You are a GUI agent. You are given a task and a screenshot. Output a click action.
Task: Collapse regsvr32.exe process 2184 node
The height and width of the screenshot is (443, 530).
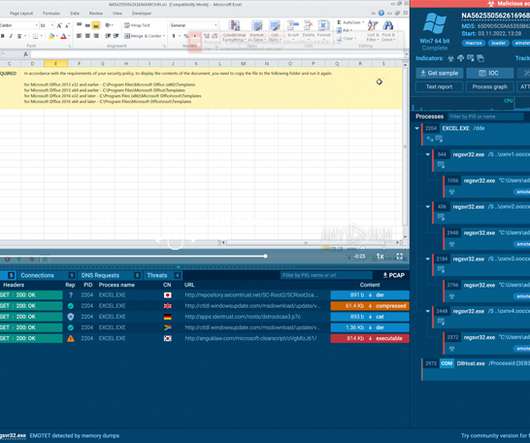[x=428, y=259]
